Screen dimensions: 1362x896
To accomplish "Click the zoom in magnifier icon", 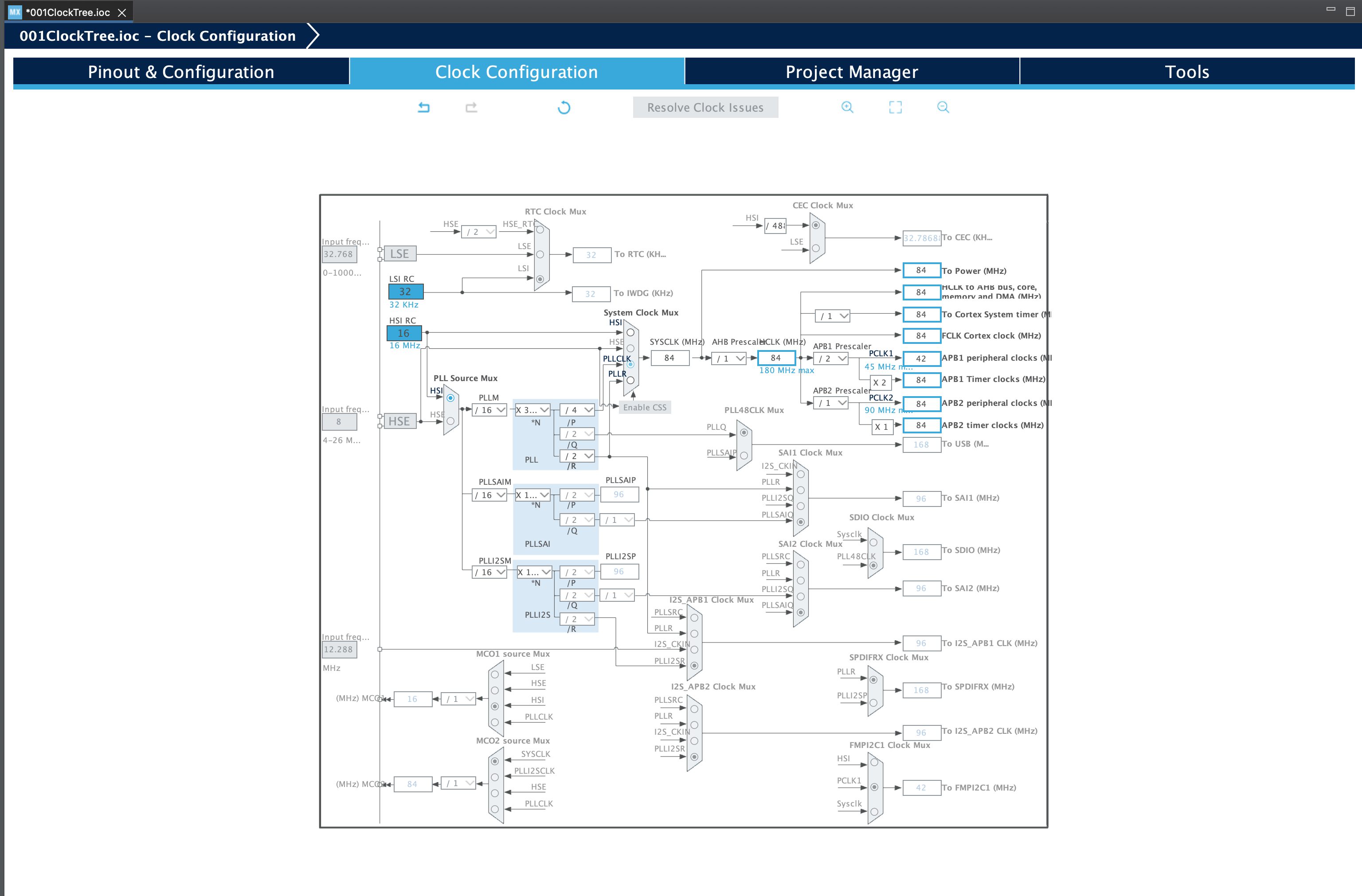I will click(847, 107).
